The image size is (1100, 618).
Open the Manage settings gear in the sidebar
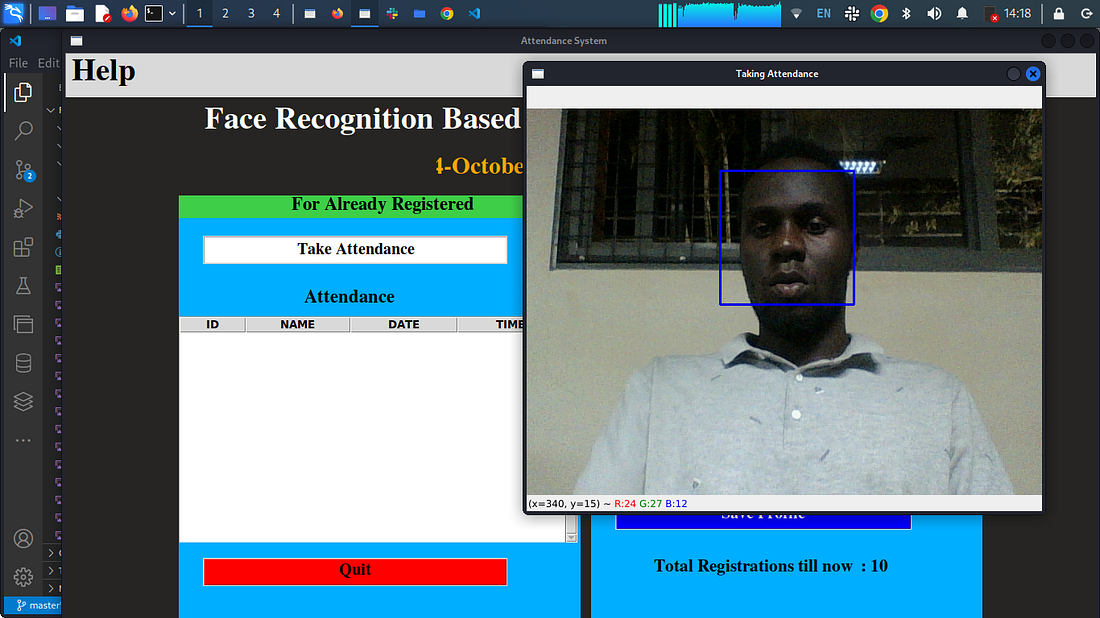coord(23,577)
